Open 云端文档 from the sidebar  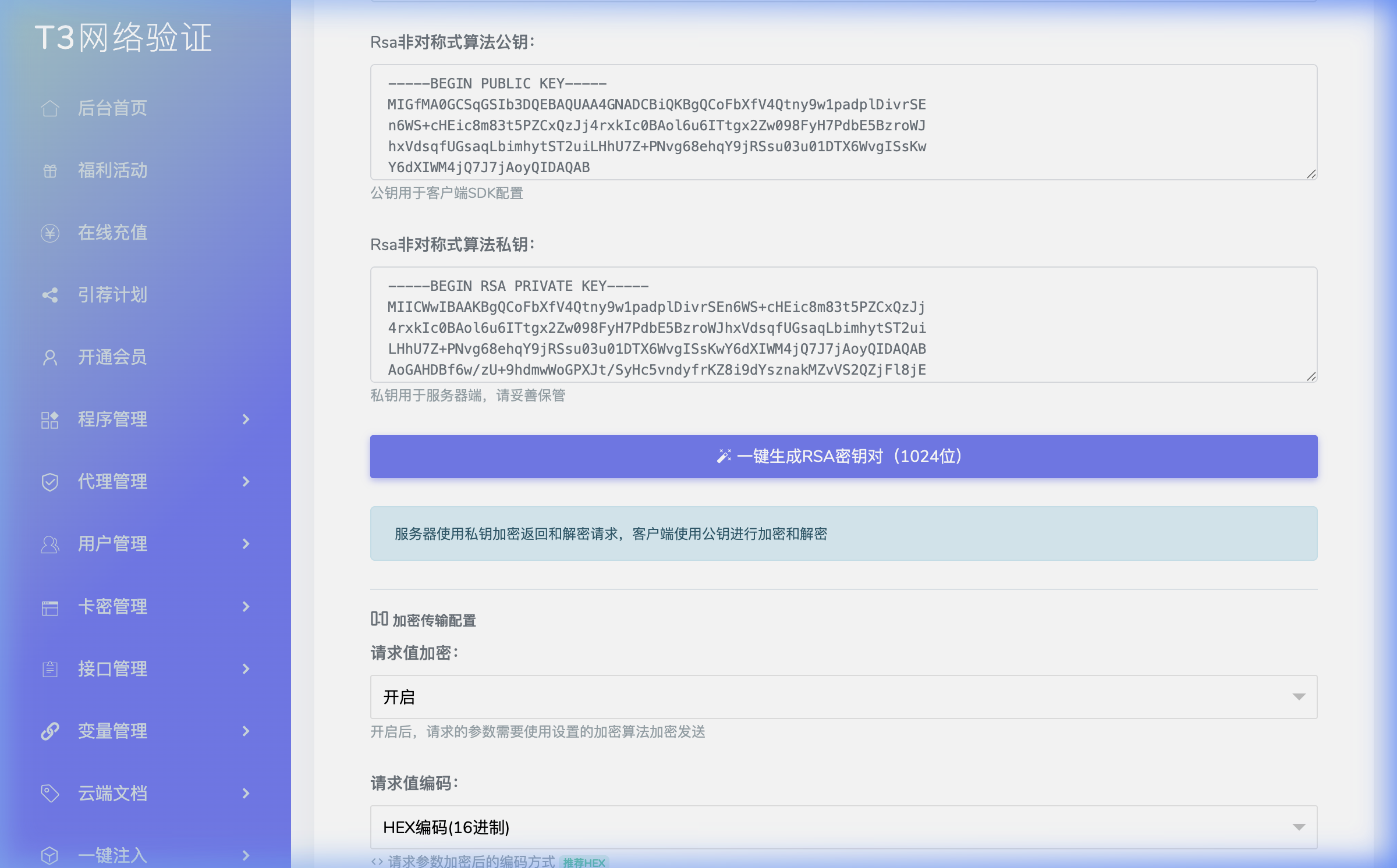click(x=112, y=793)
